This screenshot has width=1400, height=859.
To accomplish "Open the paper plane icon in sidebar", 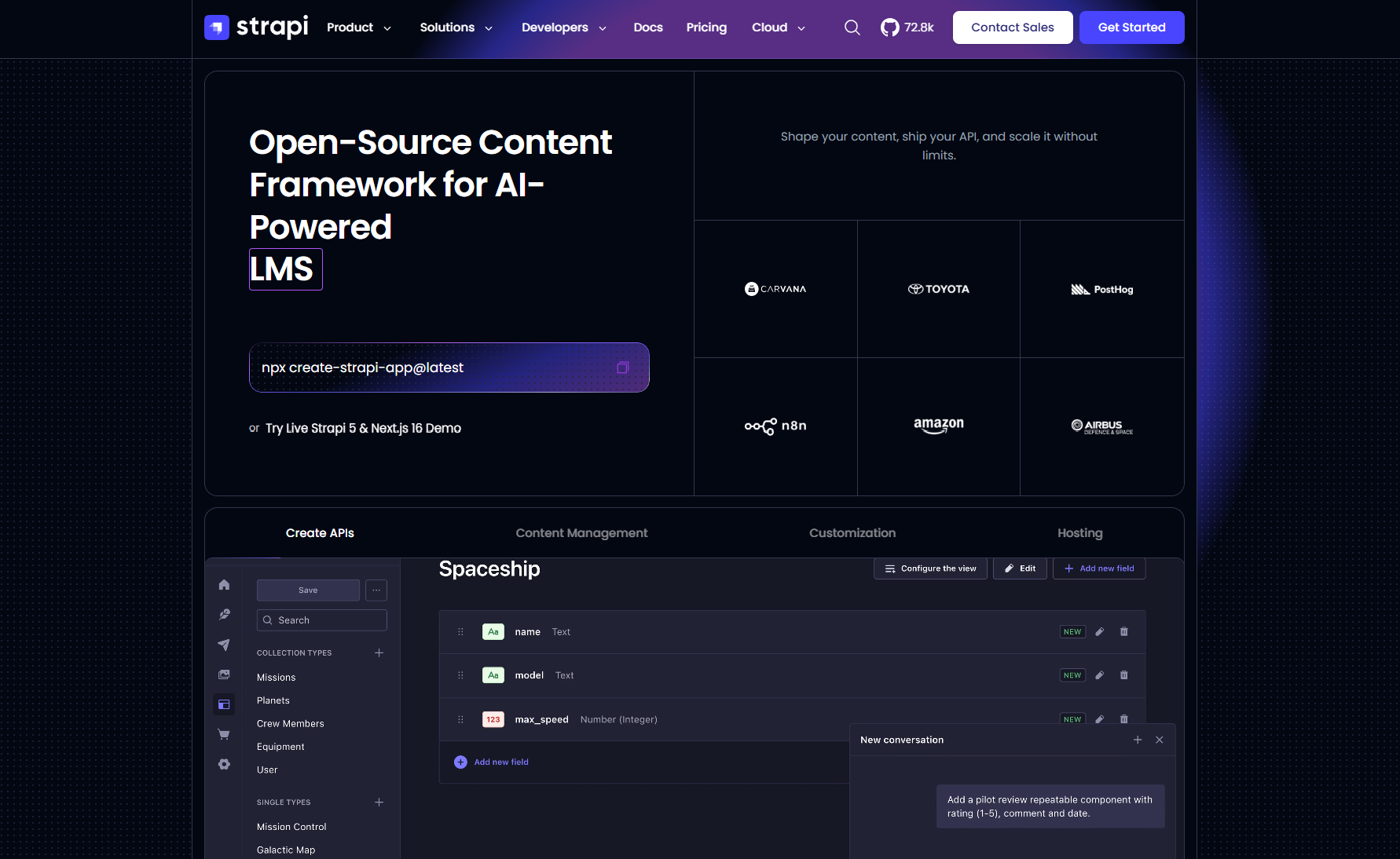I will [224, 645].
